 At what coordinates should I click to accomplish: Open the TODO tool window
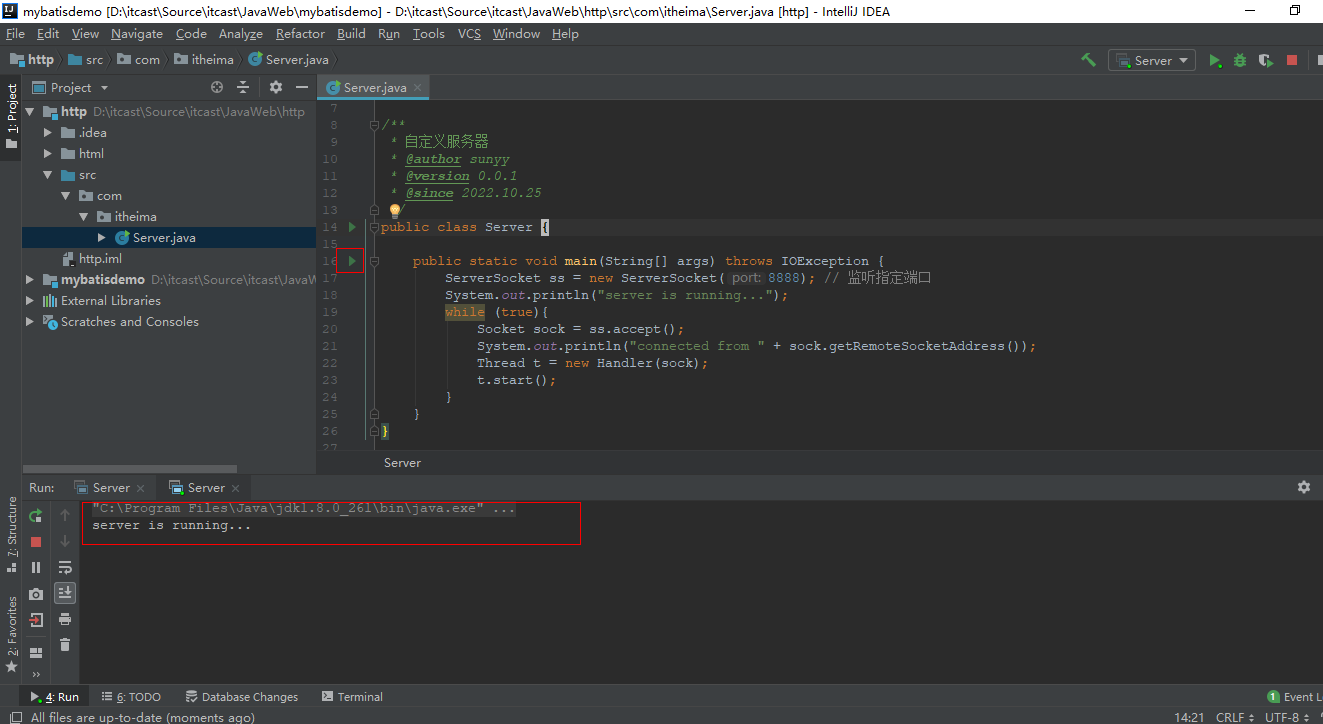[130, 697]
